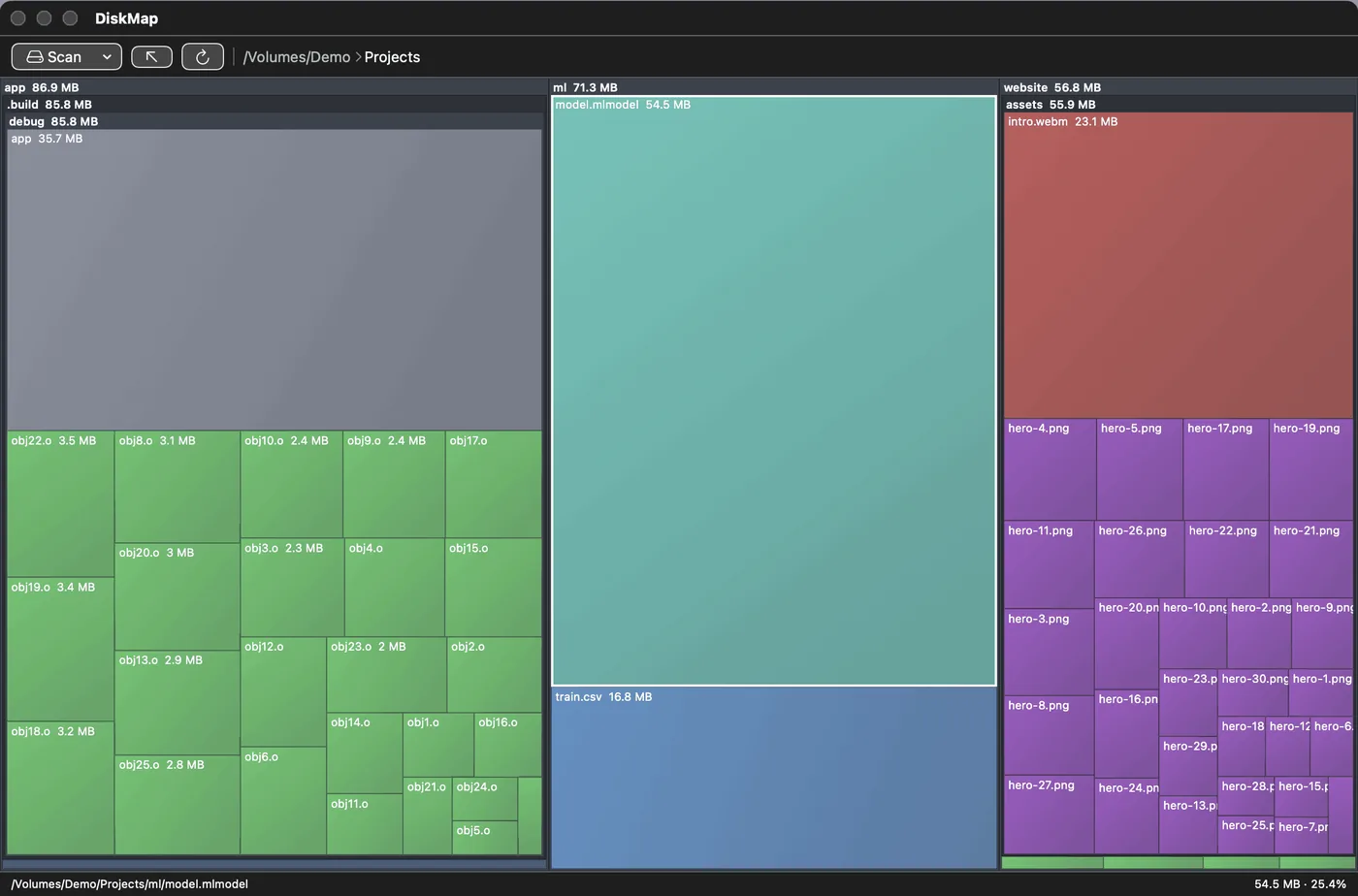Select obj20.o 3 MB block
Image resolution: width=1358 pixels, height=896 pixels.
(x=178, y=597)
